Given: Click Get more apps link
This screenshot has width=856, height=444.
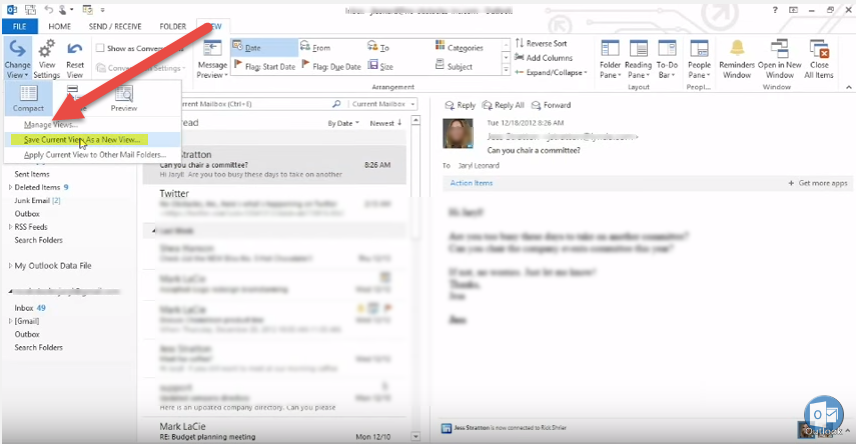Looking at the screenshot, I should coord(818,183).
